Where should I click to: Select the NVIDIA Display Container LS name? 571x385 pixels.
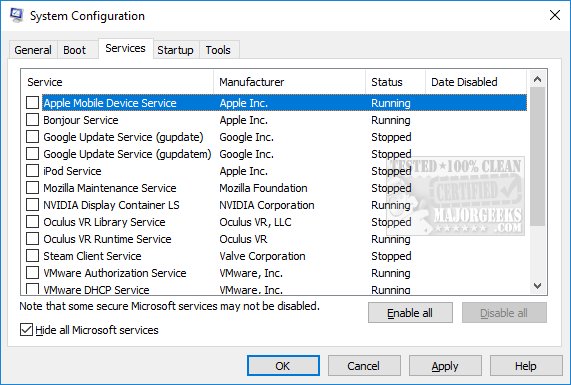click(111, 205)
